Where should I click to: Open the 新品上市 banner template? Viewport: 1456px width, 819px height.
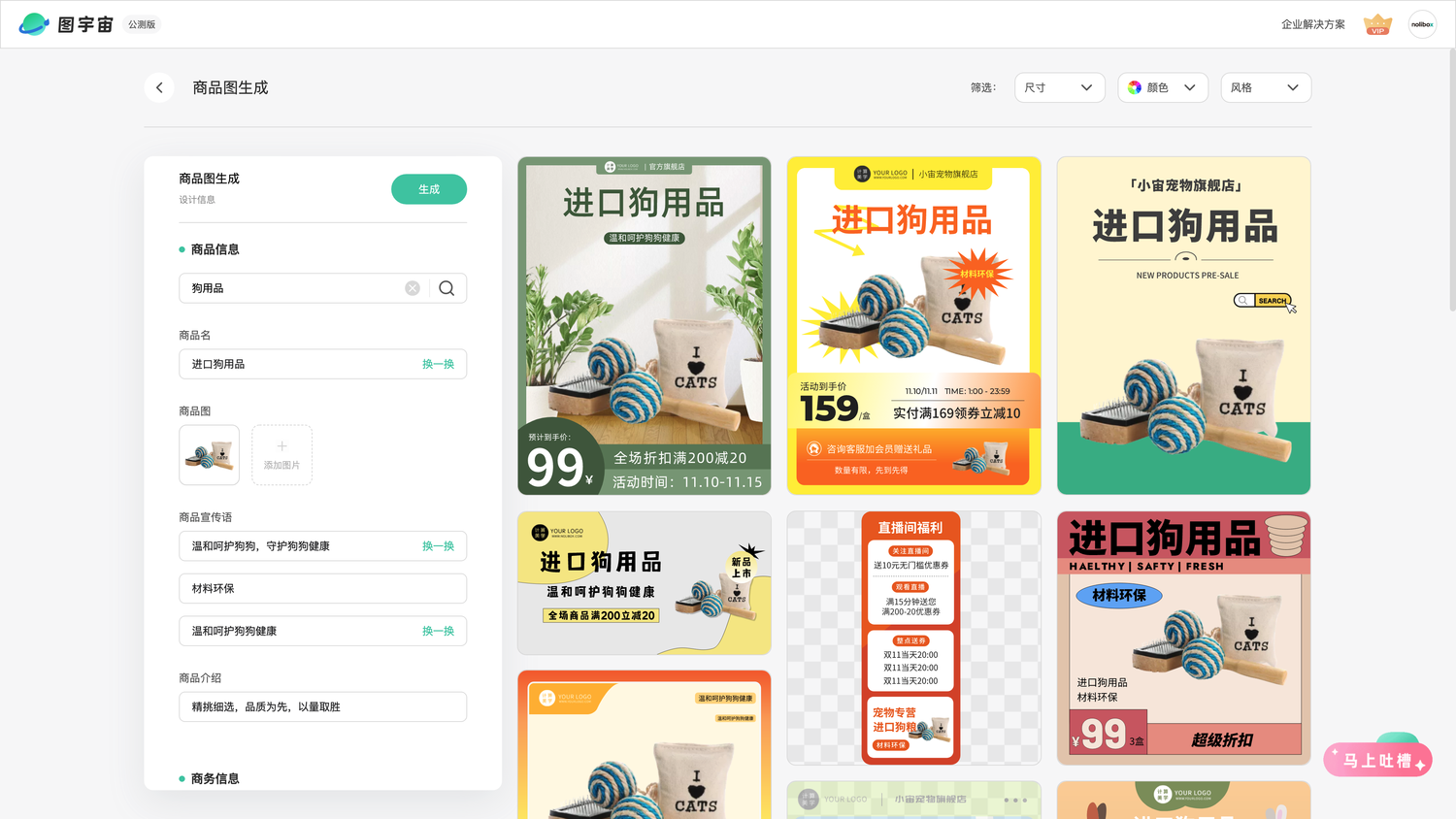pos(645,583)
